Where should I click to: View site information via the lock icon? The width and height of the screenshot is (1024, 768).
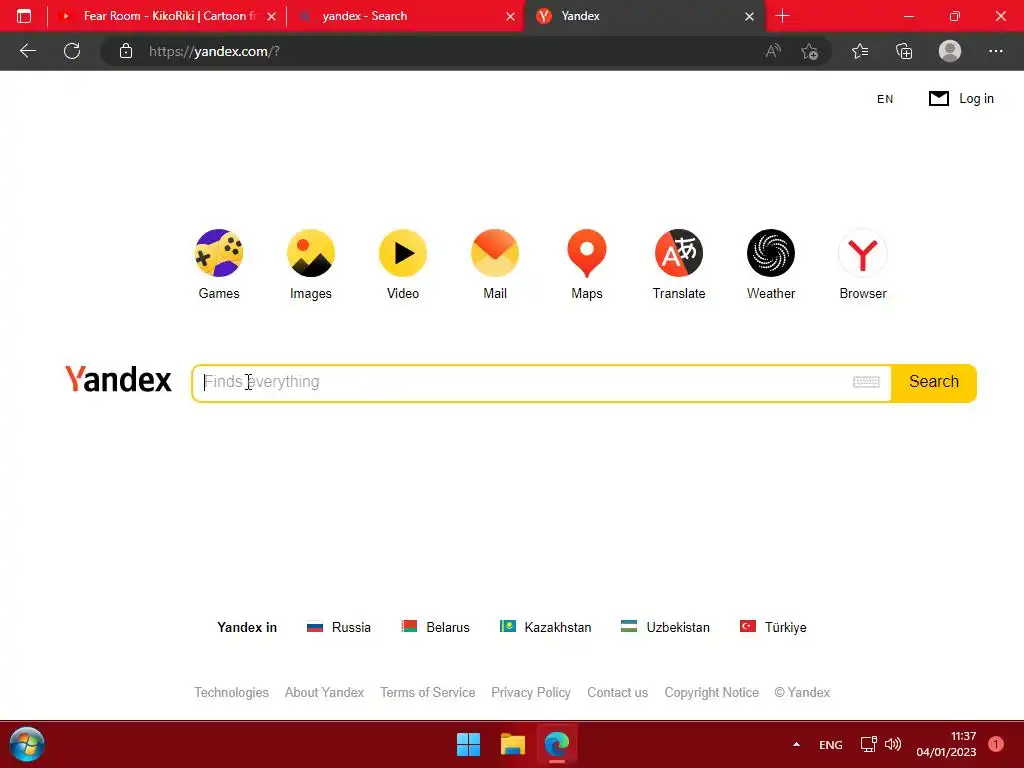[126, 51]
